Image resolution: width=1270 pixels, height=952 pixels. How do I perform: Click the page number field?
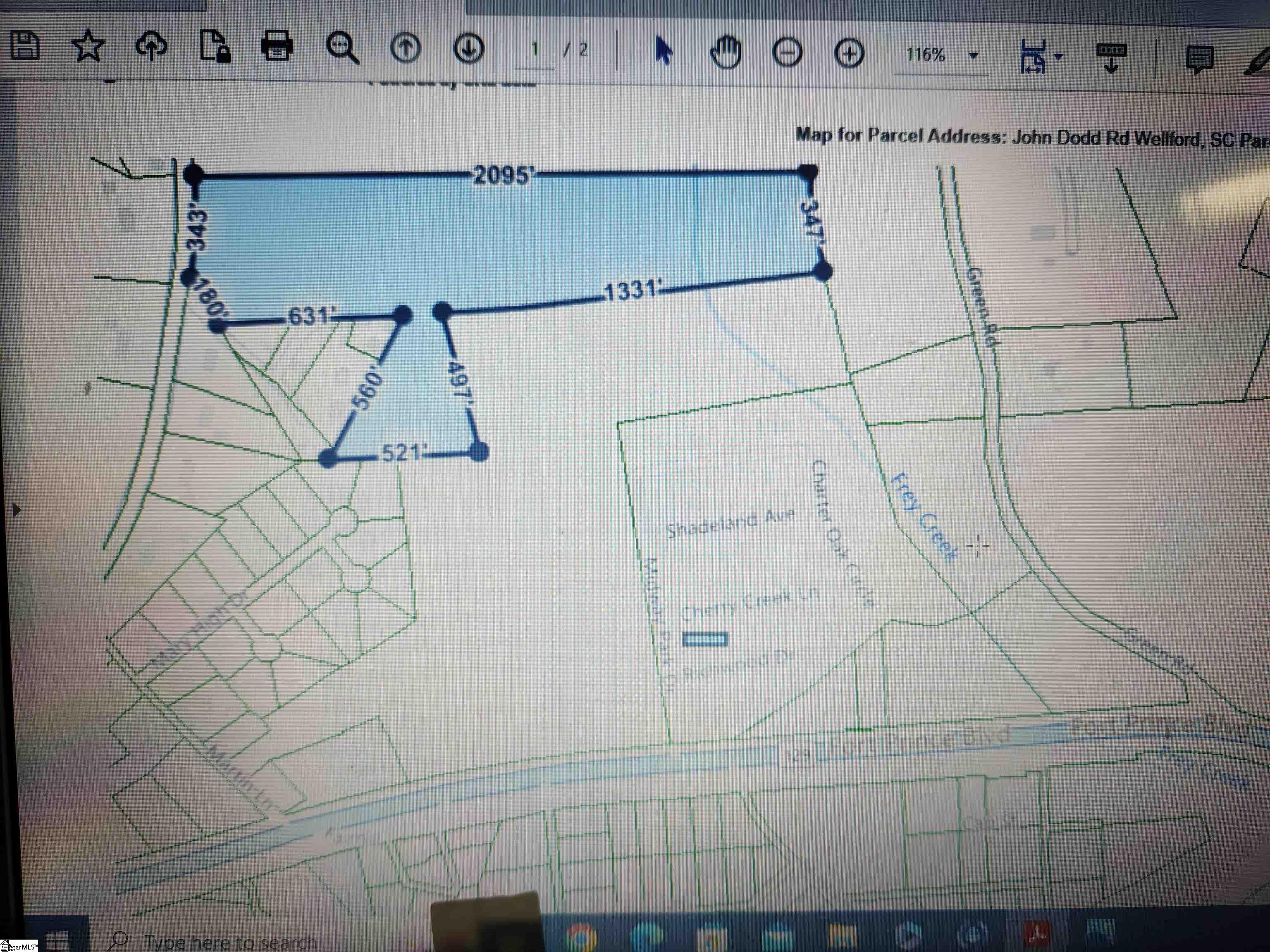[x=535, y=50]
